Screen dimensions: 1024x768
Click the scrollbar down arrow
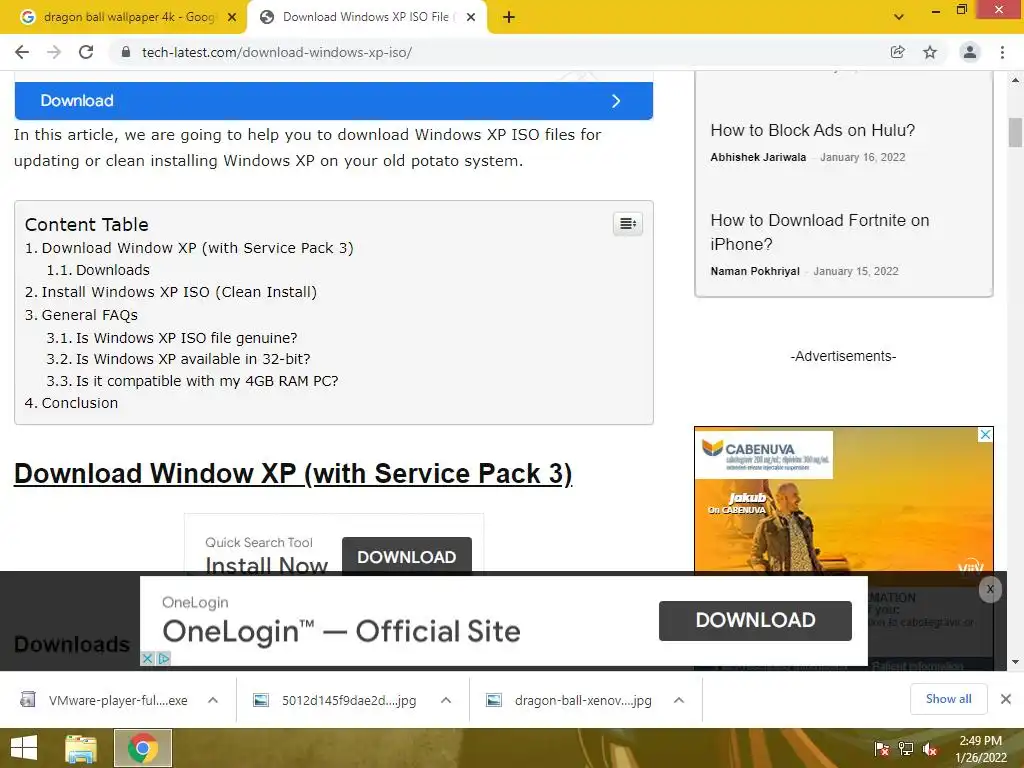pyautogui.click(x=1015, y=662)
